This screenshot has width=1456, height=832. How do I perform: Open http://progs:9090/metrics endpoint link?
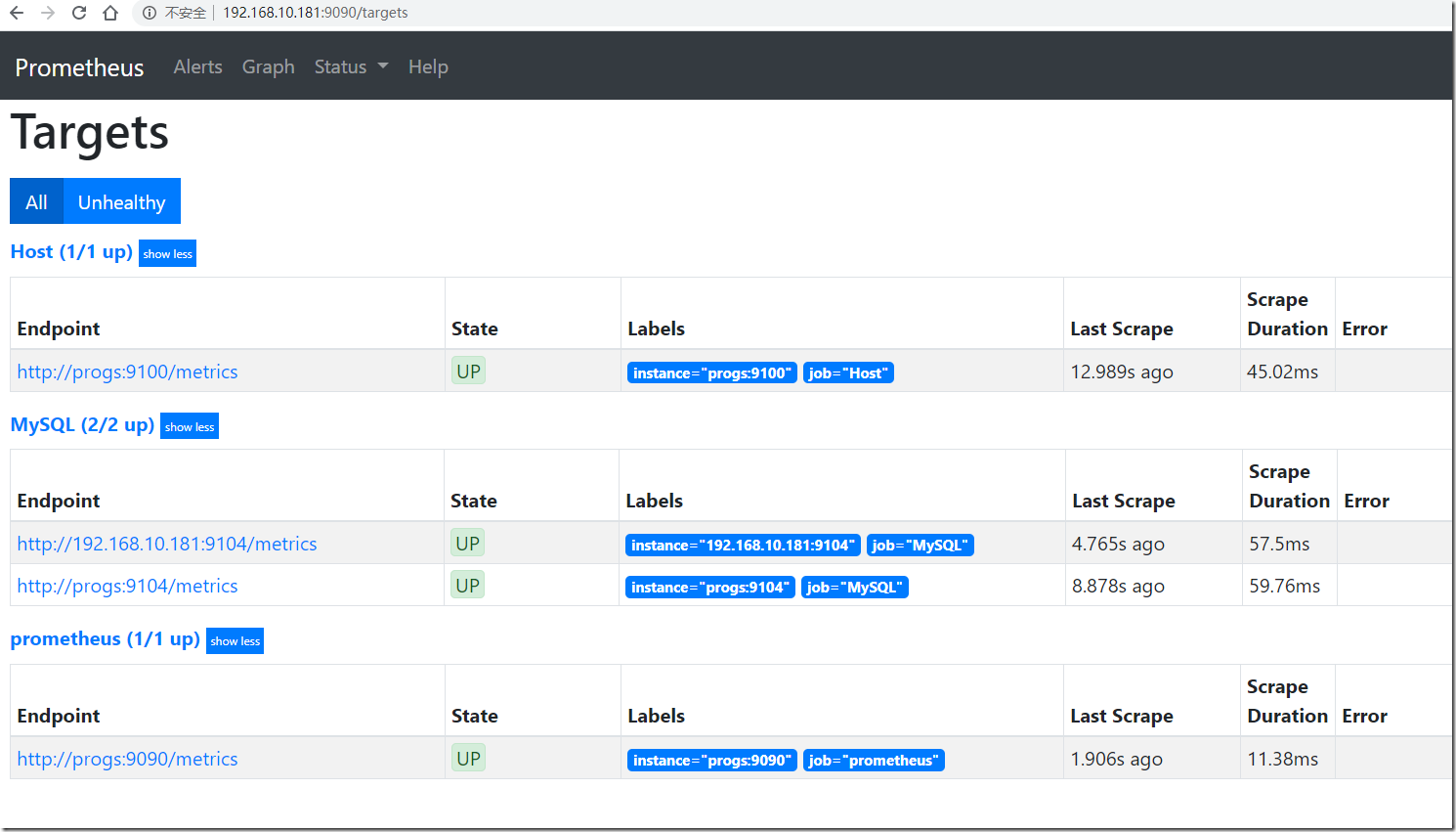[127, 759]
